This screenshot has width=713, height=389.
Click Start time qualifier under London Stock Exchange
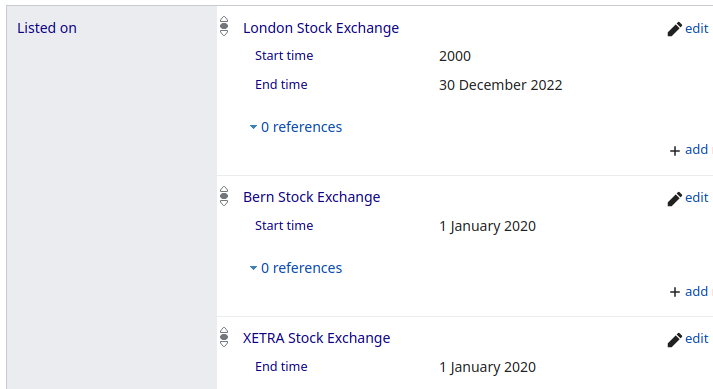(x=284, y=56)
